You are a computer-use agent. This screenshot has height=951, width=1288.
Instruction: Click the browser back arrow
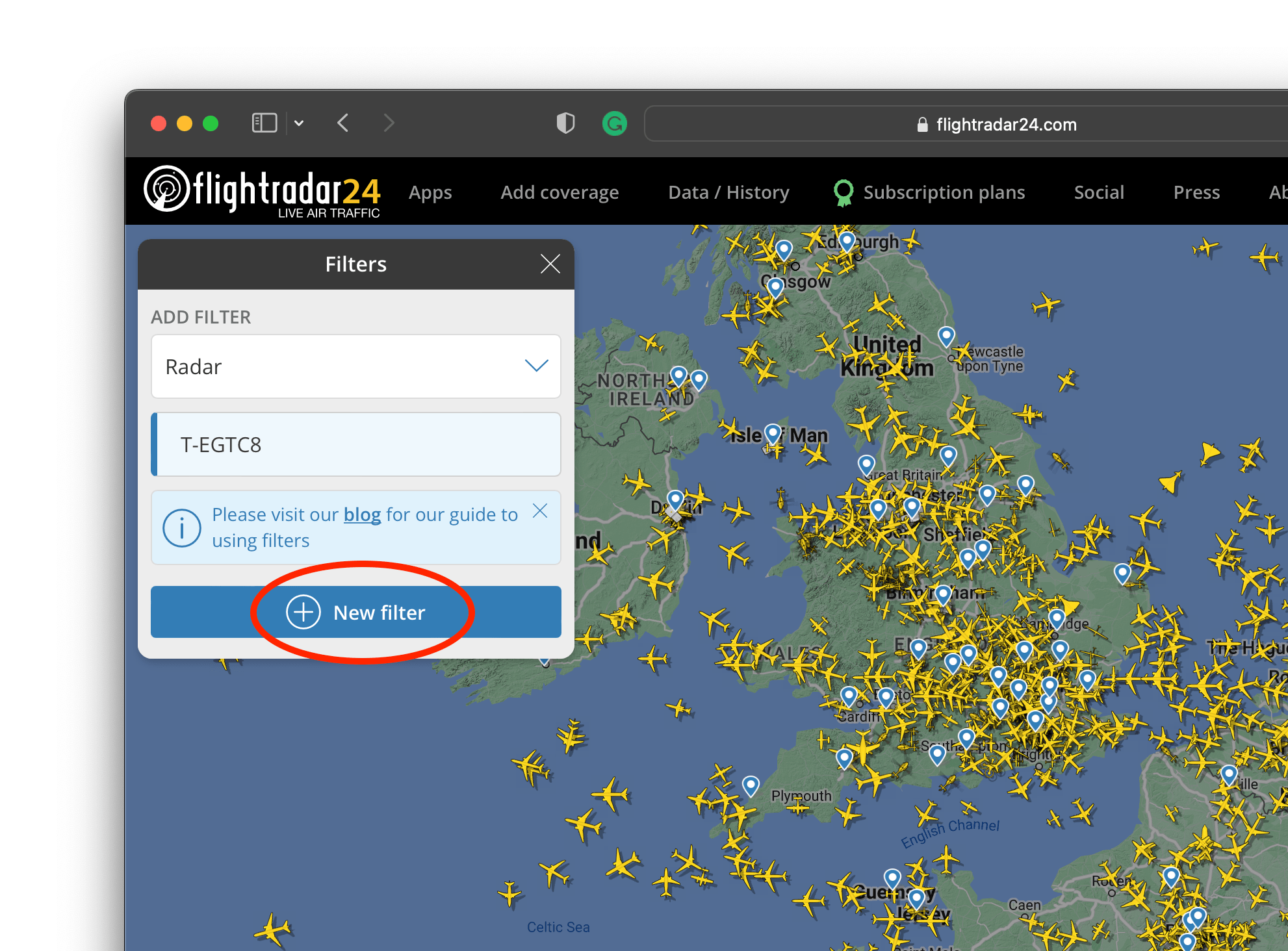tap(343, 123)
